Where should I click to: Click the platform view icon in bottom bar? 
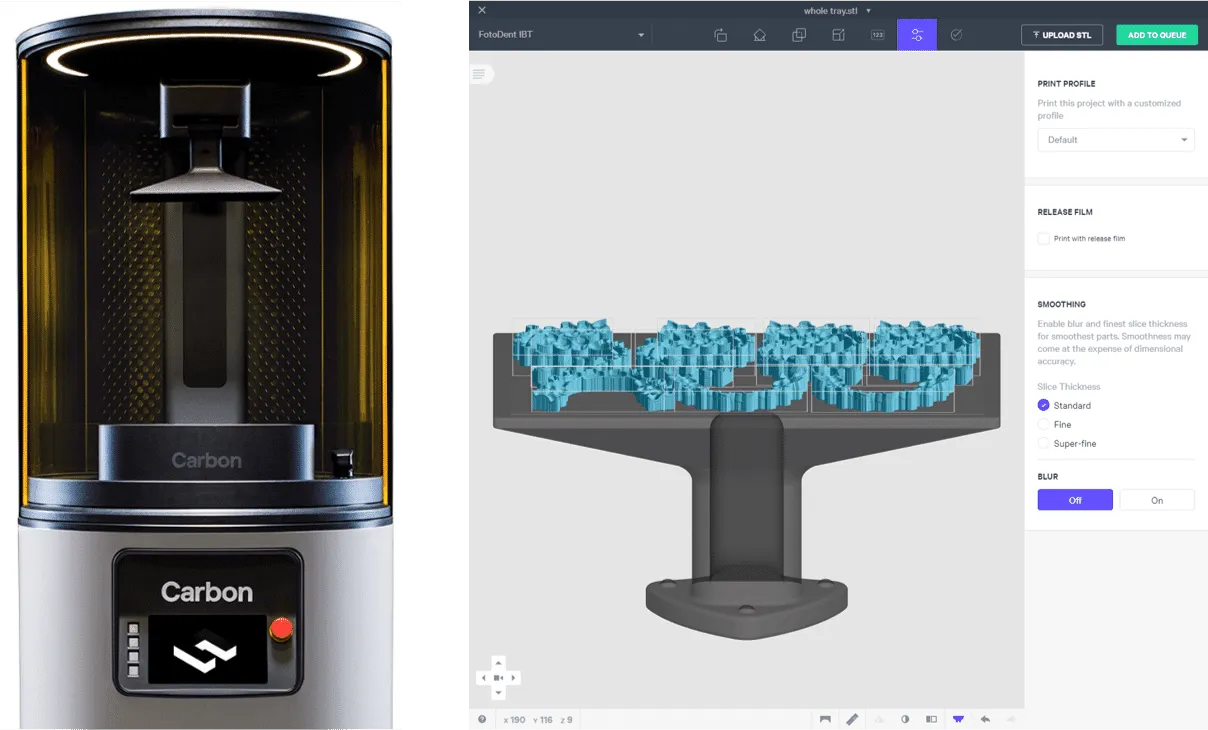825,719
